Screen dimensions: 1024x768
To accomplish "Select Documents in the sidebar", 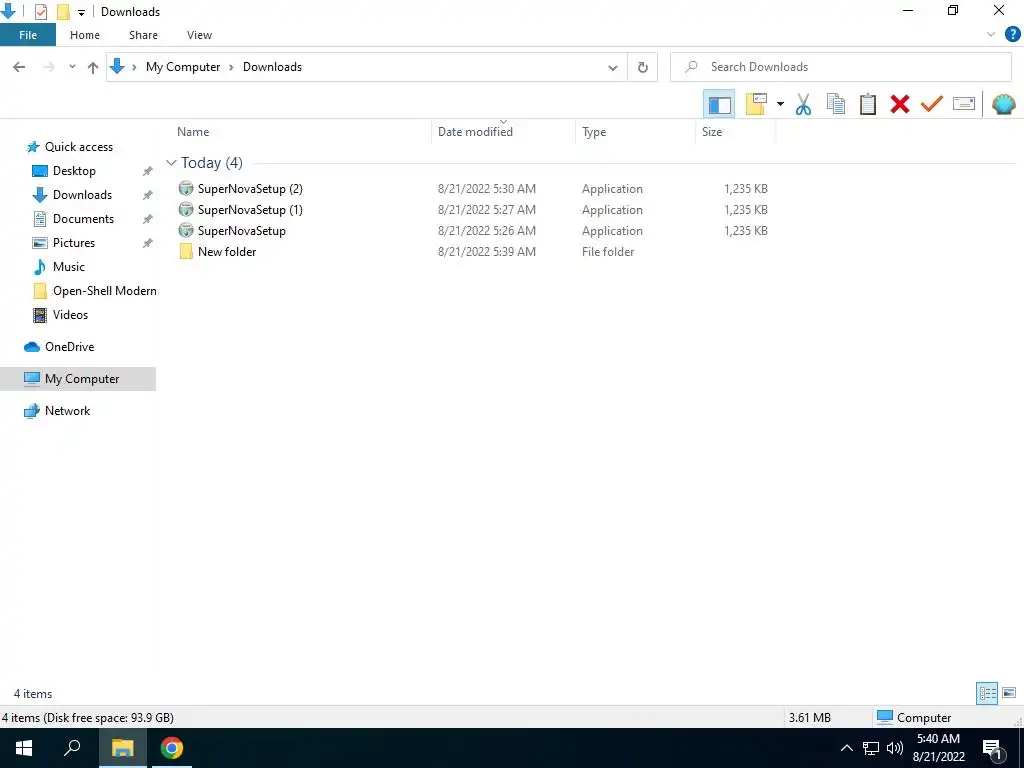I will point(83,219).
